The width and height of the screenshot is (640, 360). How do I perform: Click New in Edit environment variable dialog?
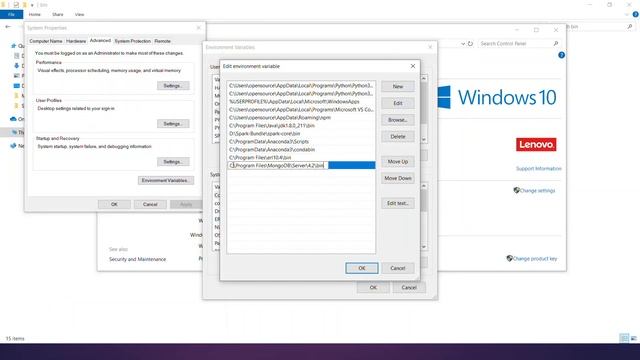point(398,87)
